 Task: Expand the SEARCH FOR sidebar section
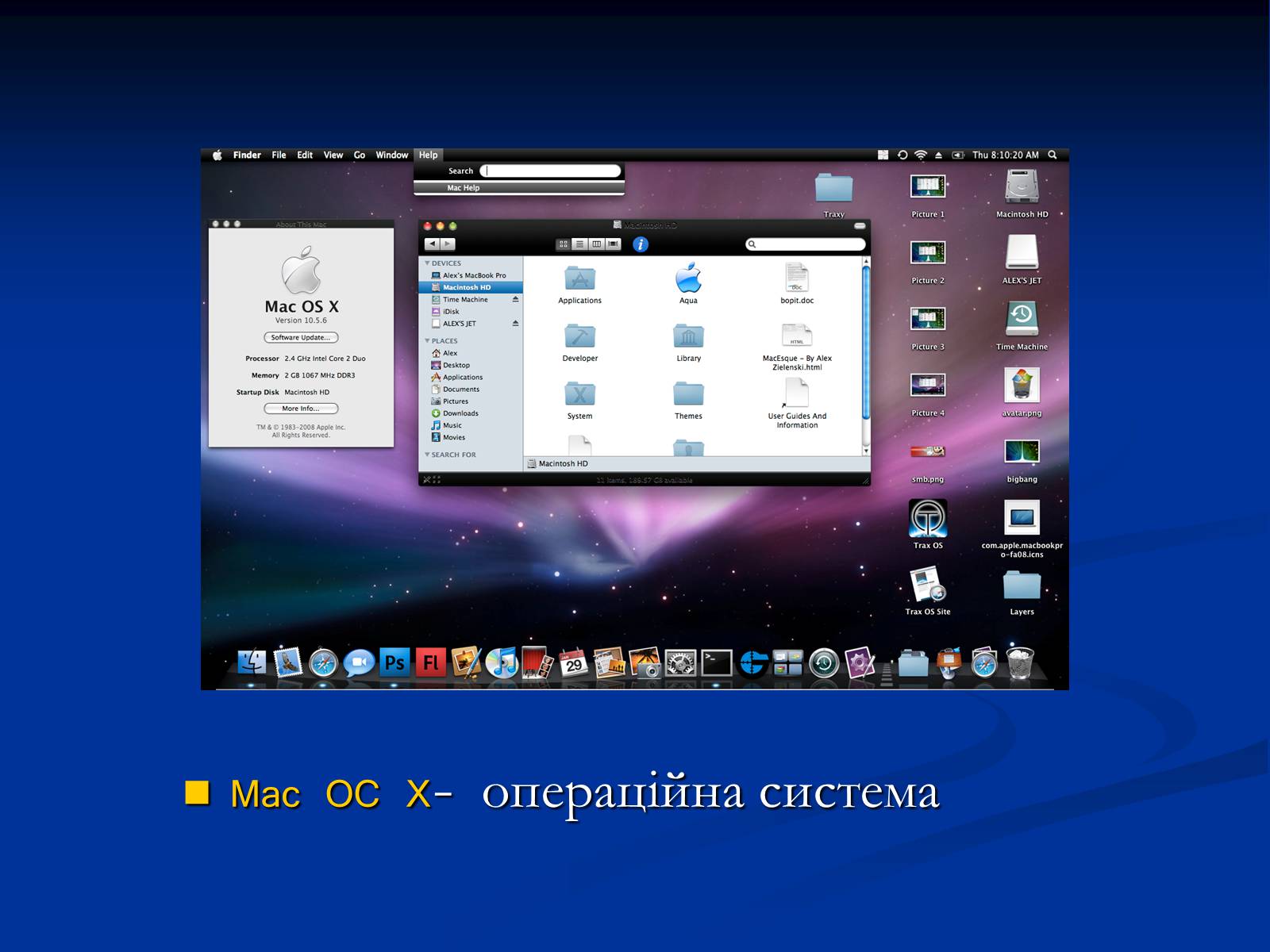pyautogui.click(x=427, y=455)
